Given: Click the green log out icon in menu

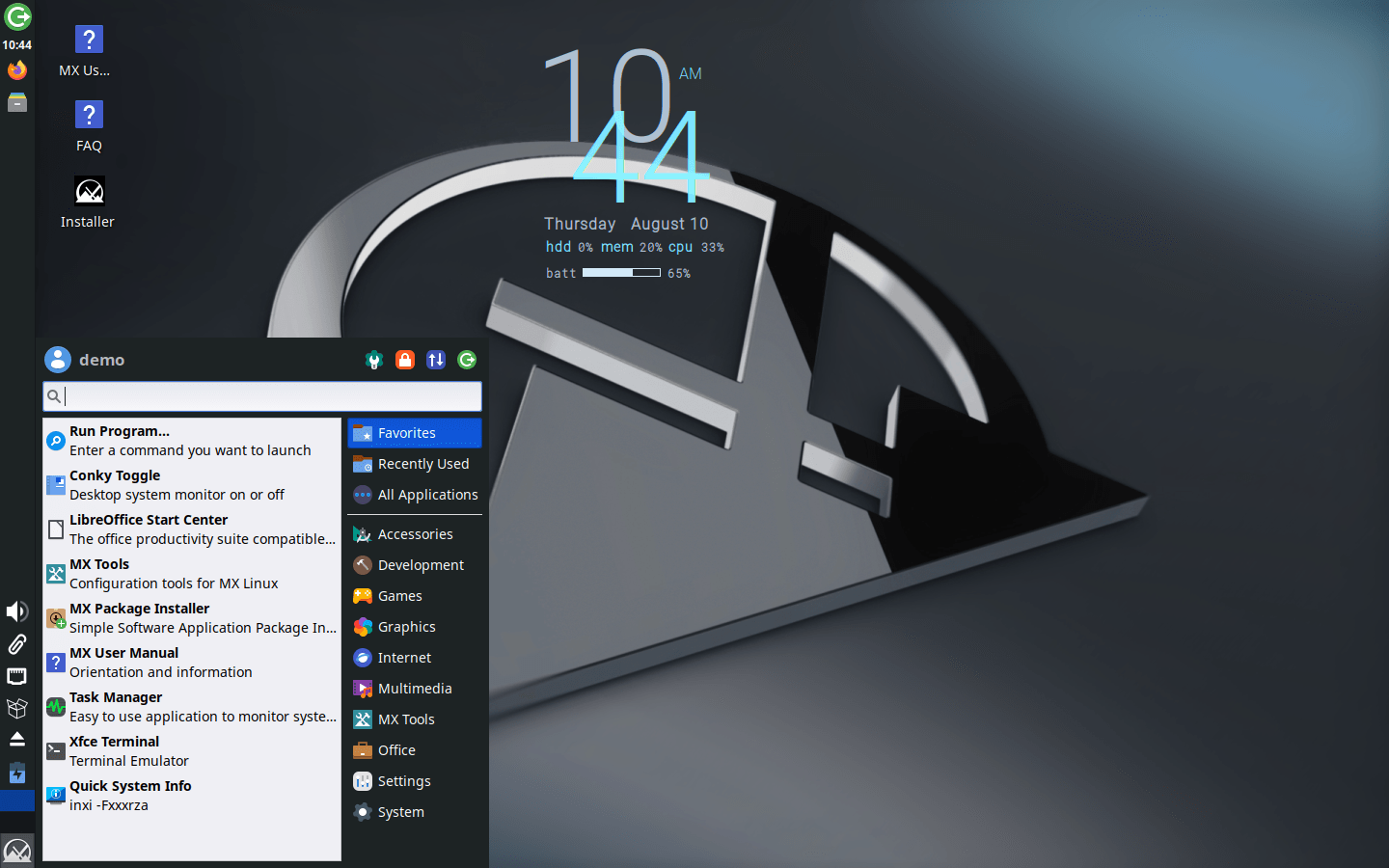Looking at the screenshot, I should [467, 360].
